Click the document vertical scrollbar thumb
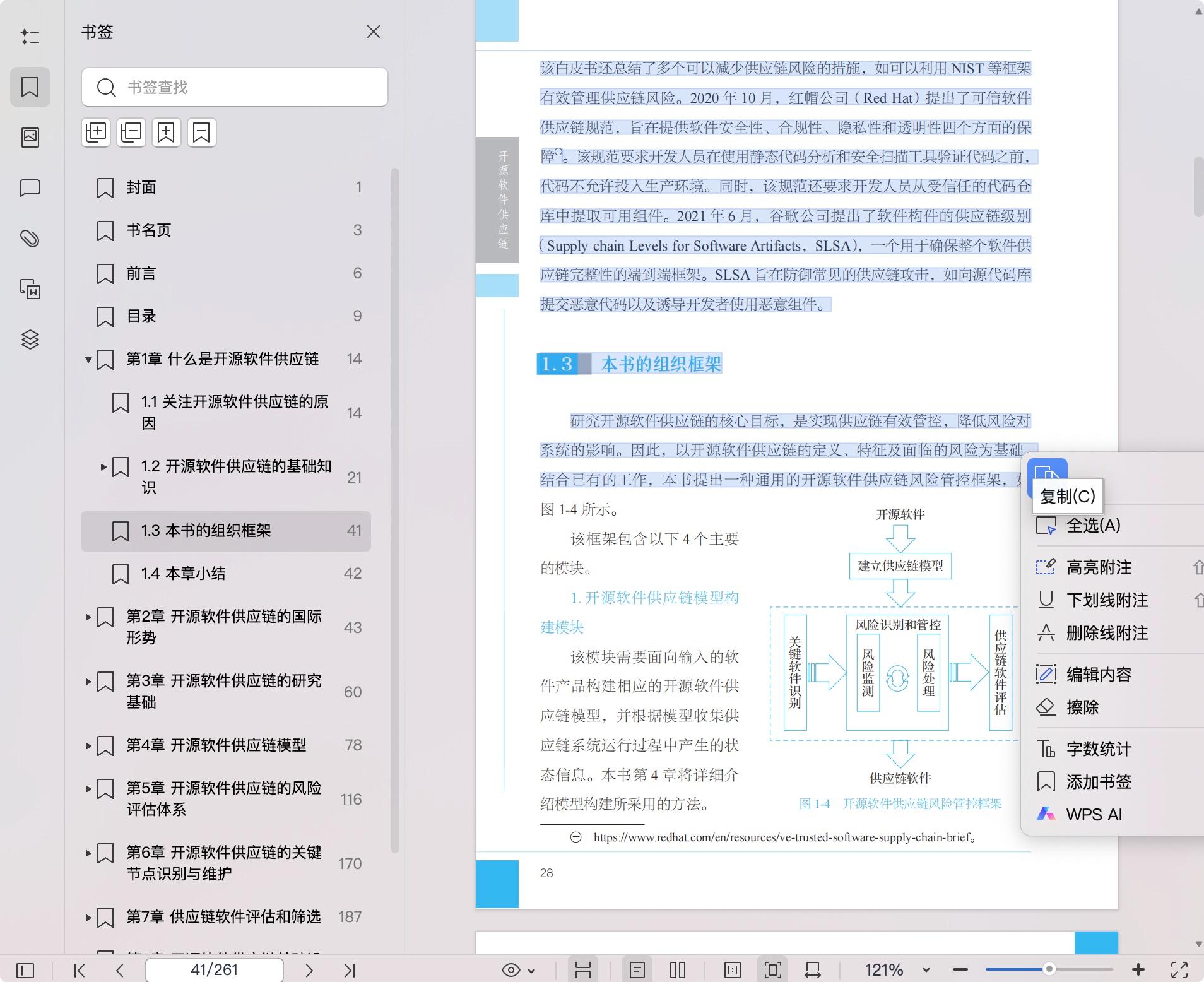The width and height of the screenshot is (1204, 982). point(1198,186)
